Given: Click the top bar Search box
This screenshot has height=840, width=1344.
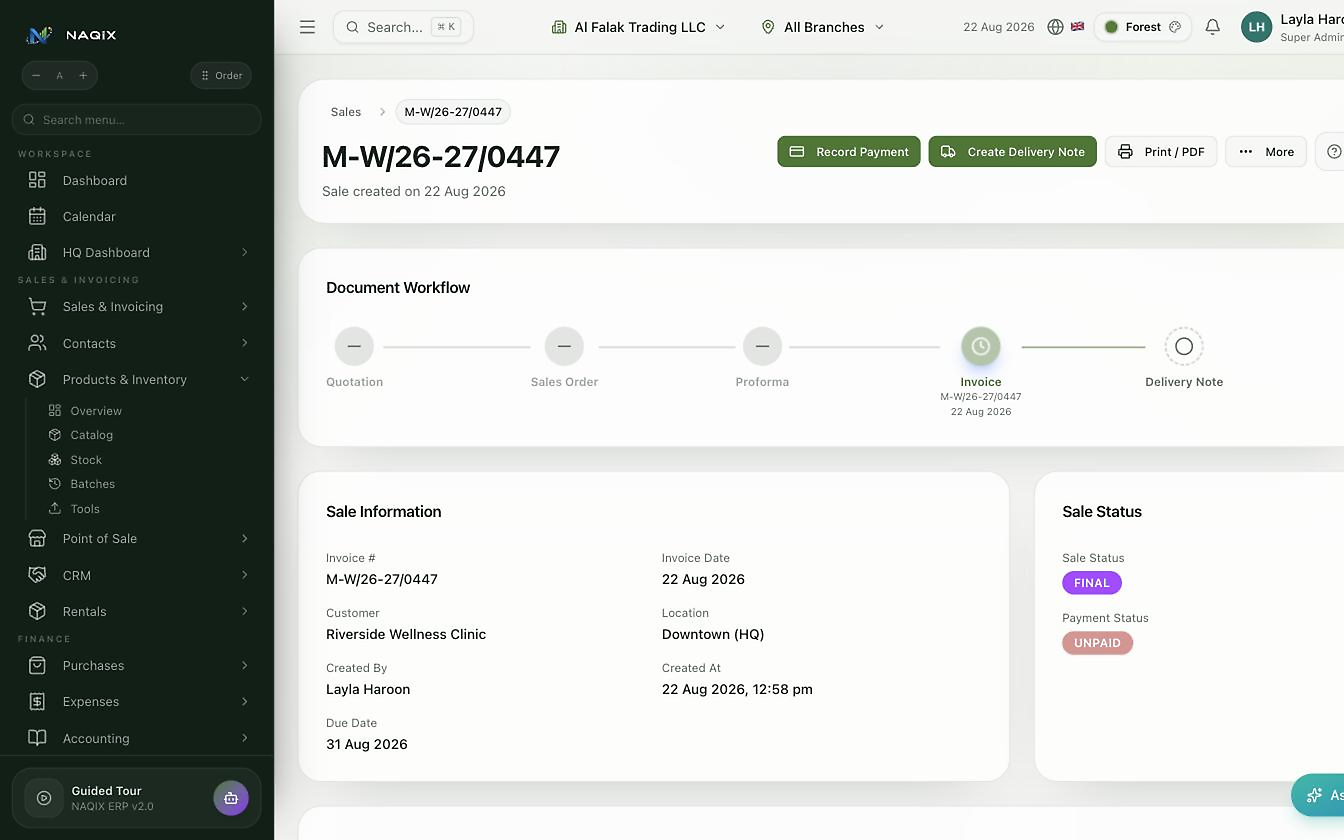Looking at the screenshot, I should 403,27.
